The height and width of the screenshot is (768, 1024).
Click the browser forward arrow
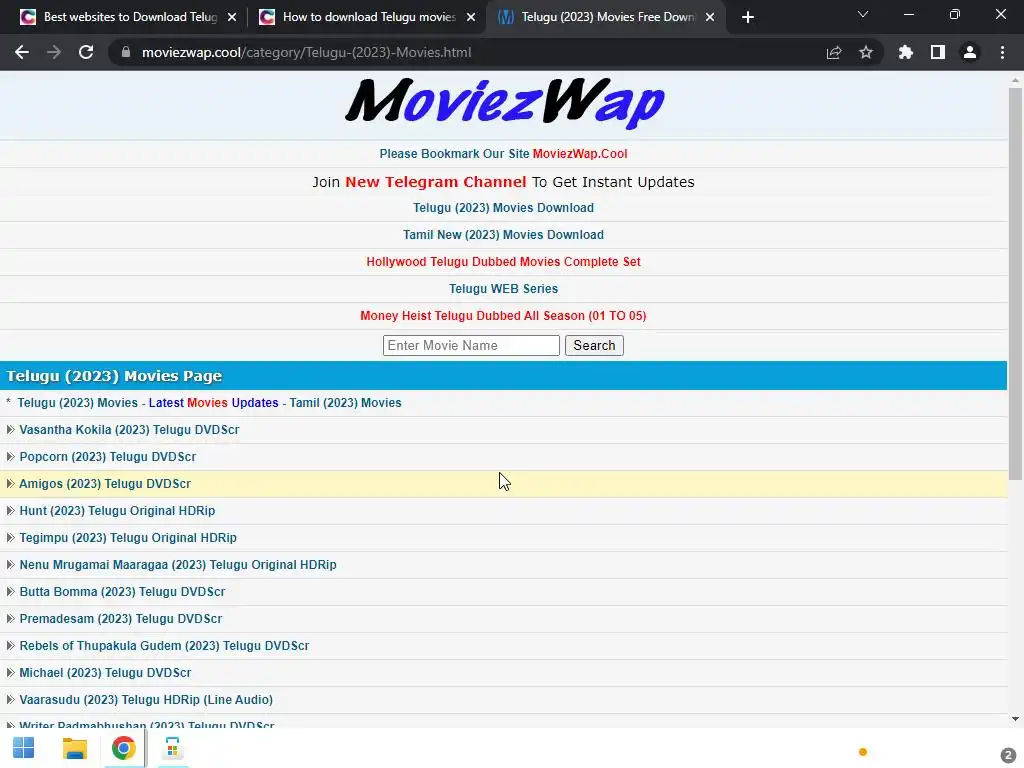[54, 52]
